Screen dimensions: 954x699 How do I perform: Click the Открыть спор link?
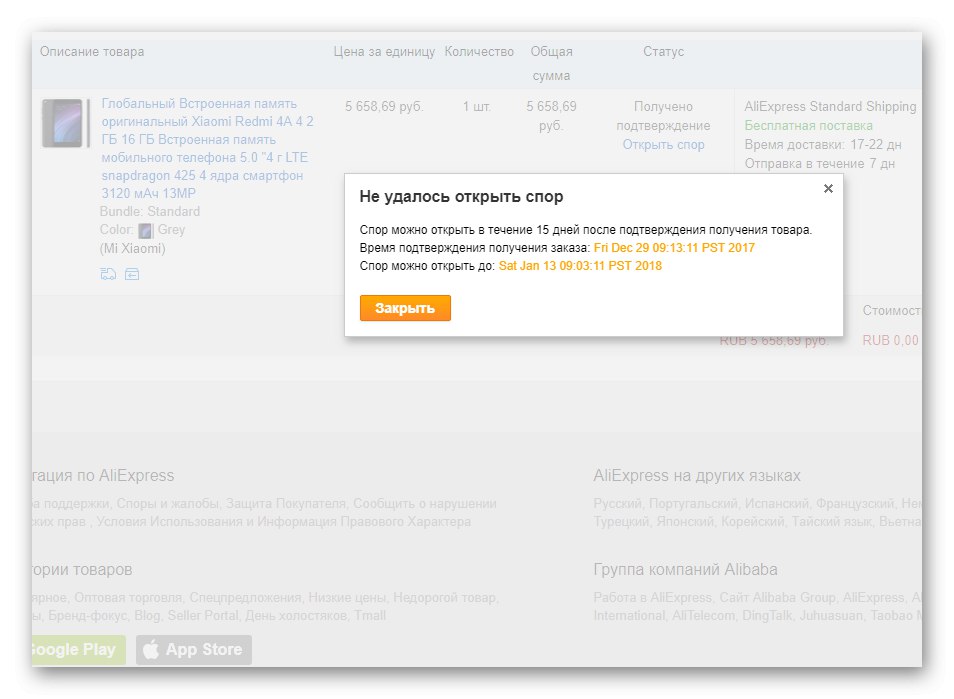coord(663,145)
